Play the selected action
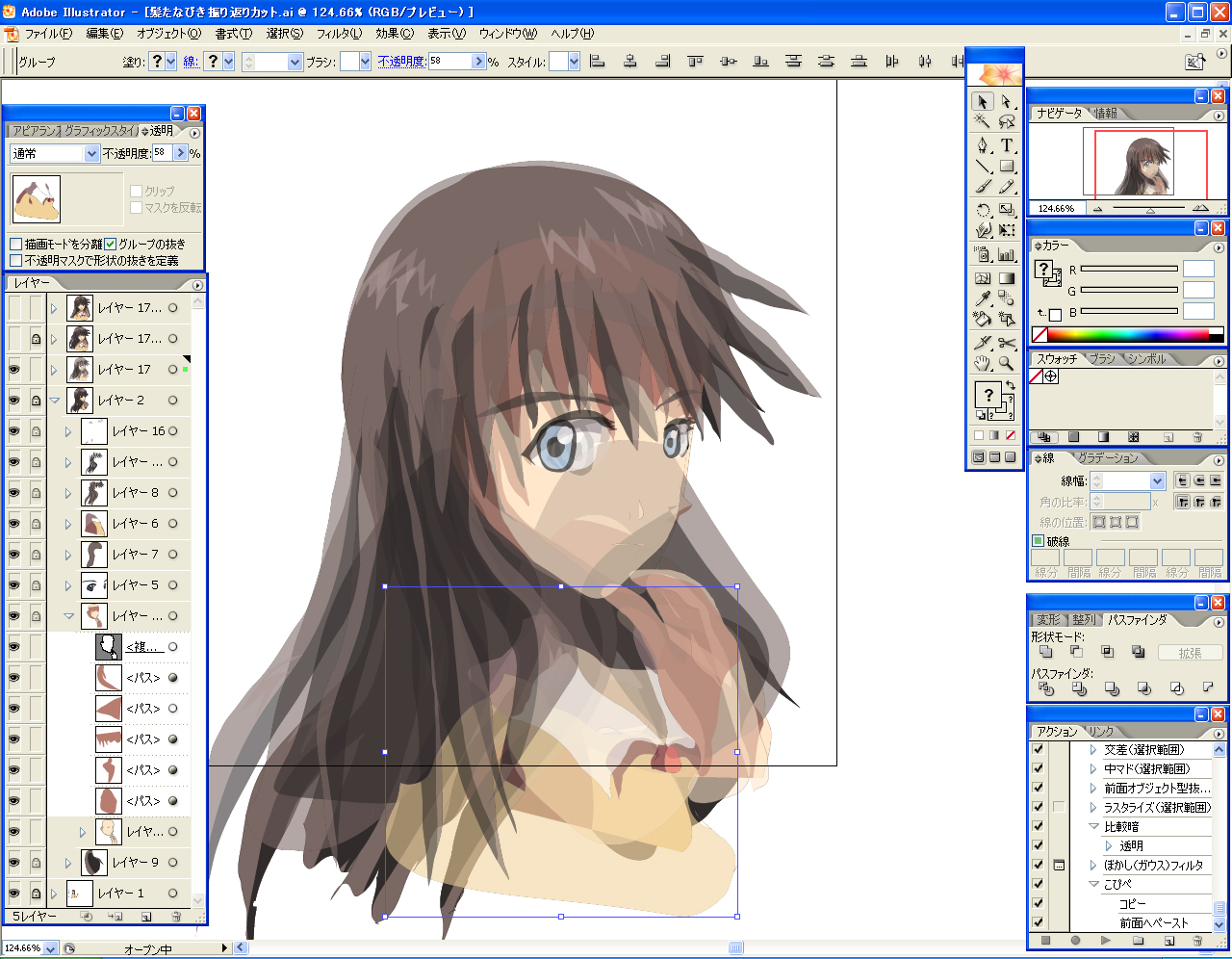The width and height of the screenshot is (1232, 959). [1106, 940]
